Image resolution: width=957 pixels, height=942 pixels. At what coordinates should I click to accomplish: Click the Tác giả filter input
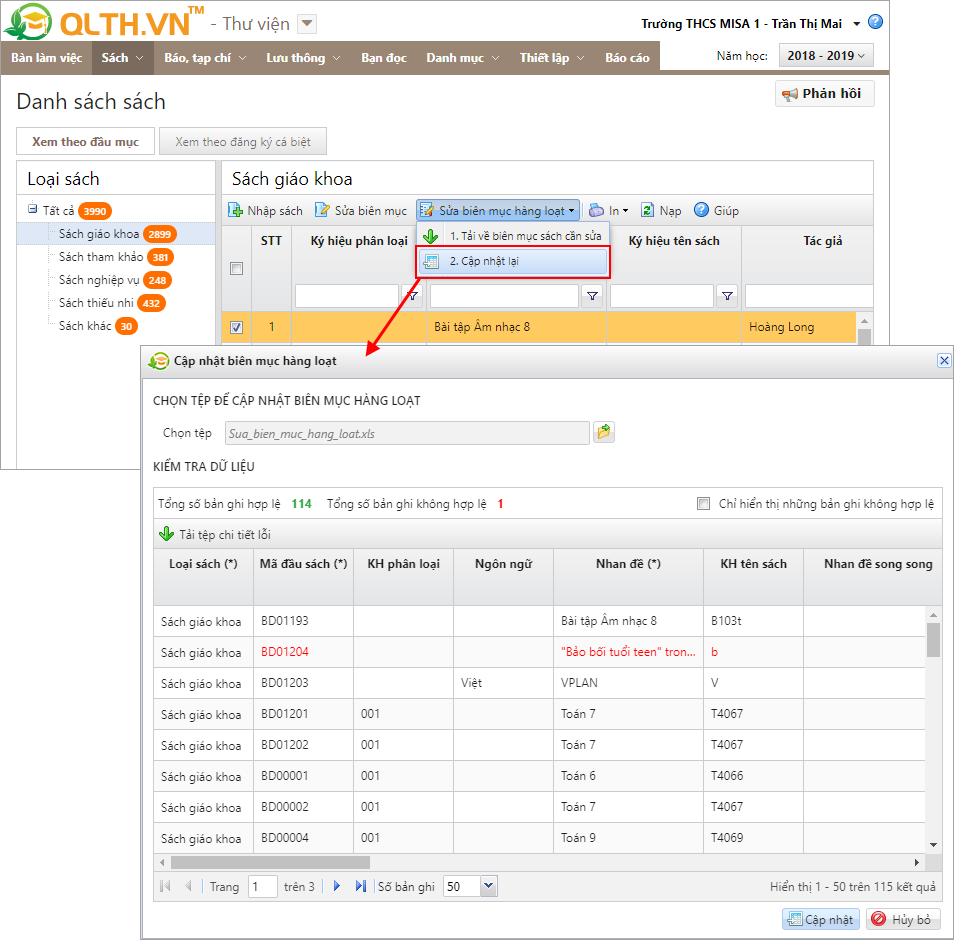click(x=809, y=296)
